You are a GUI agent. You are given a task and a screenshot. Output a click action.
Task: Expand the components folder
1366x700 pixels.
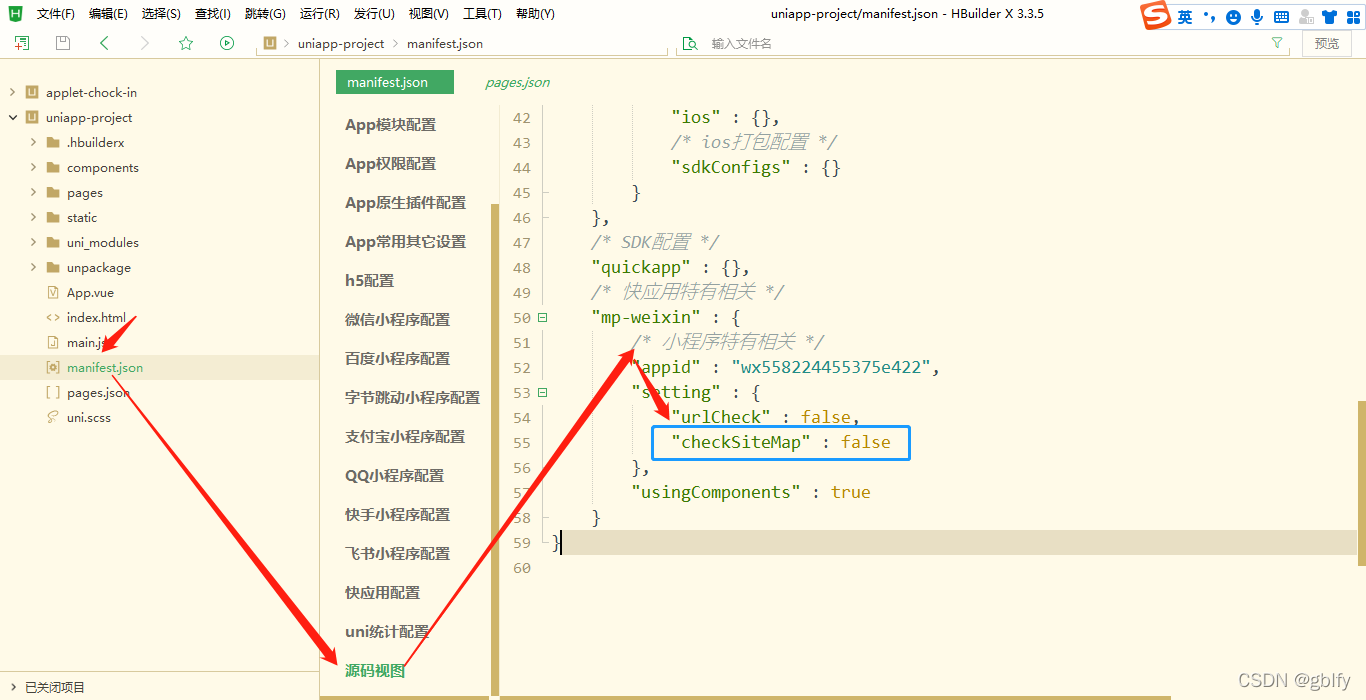tap(34, 167)
